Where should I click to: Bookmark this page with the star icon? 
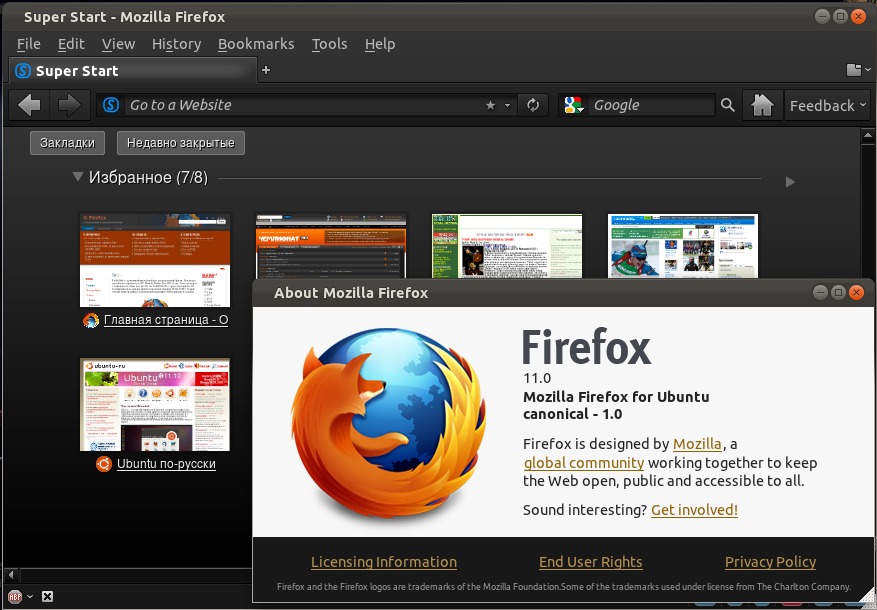point(490,105)
